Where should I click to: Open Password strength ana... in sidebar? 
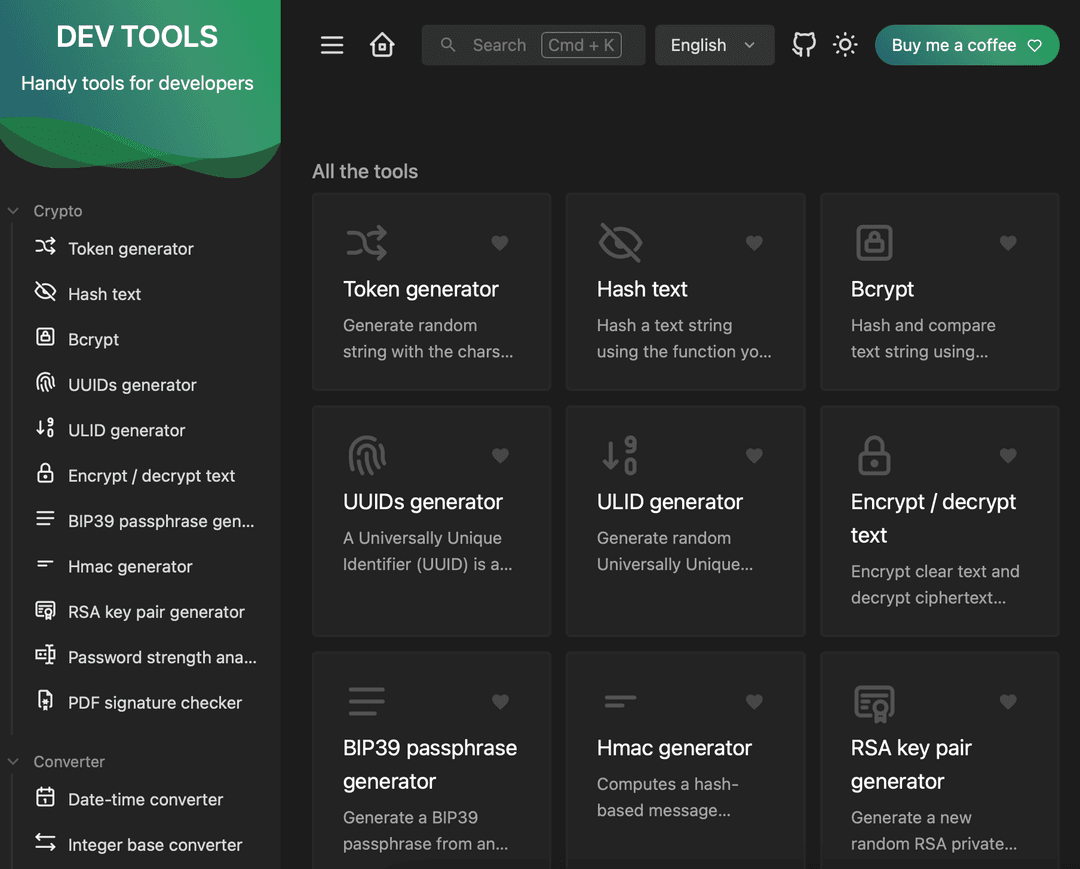point(162,658)
